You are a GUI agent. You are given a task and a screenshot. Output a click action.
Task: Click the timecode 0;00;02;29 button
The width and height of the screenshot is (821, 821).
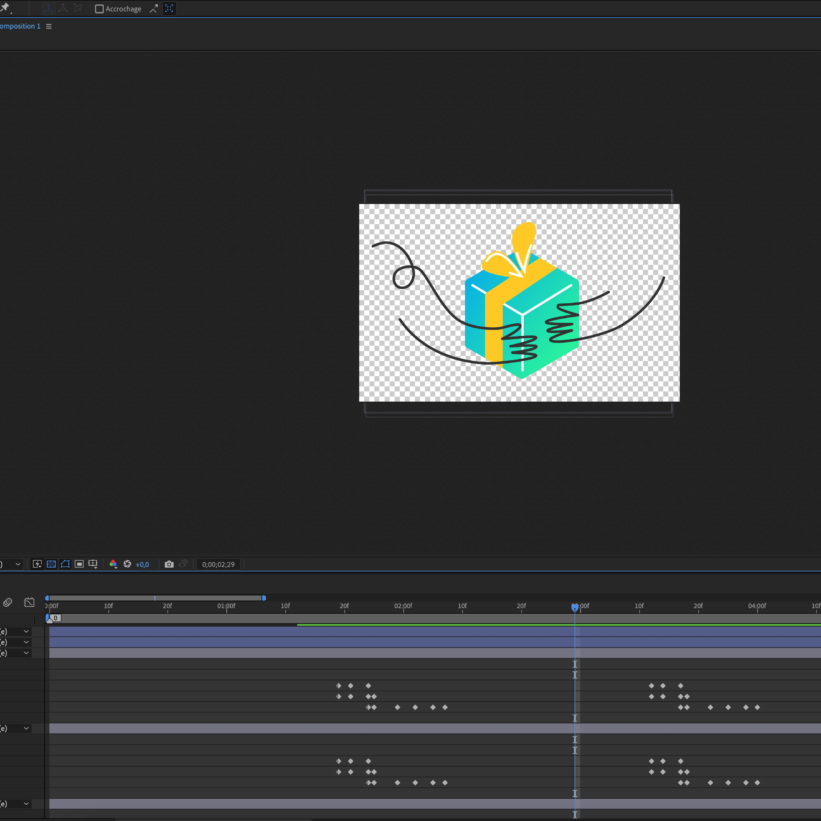(218, 564)
